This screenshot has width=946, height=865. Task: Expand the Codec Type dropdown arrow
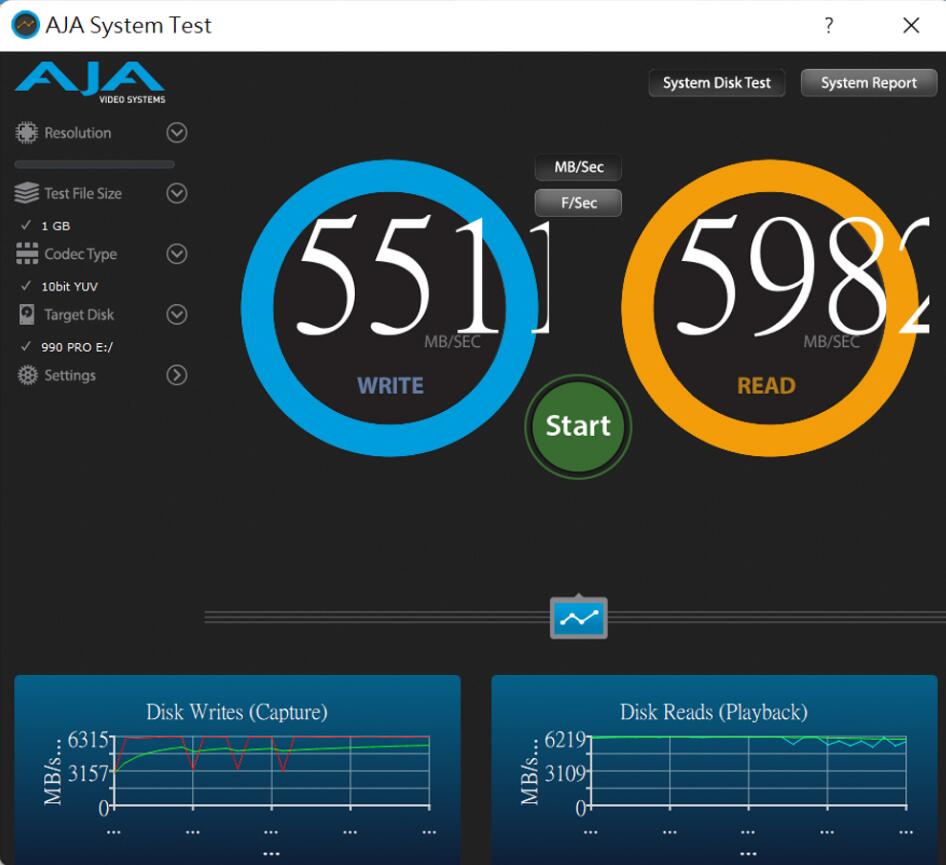(x=177, y=254)
